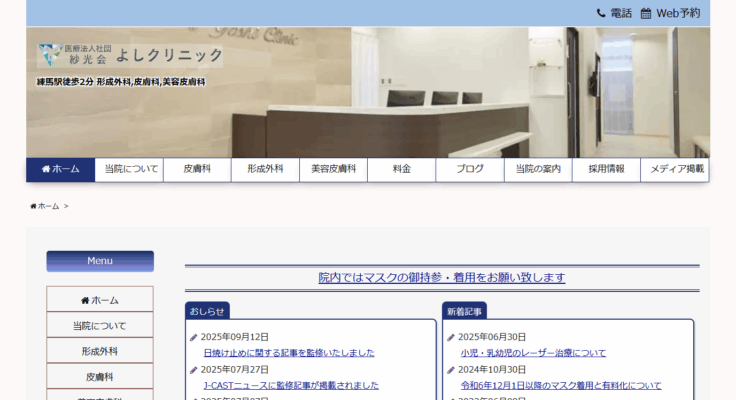Select 皮膚科 in the top navigation

[197, 170]
